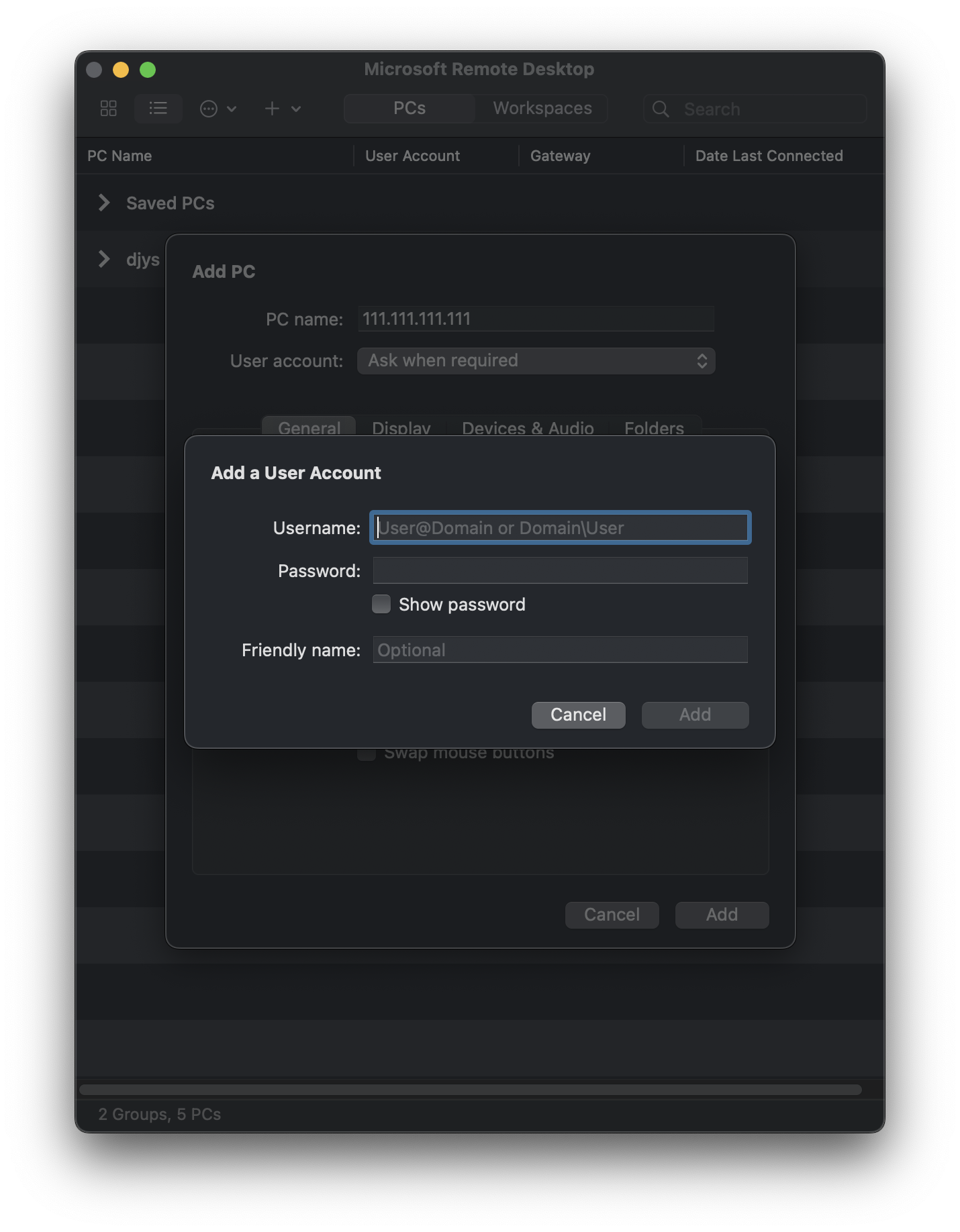The height and width of the screenshot is (1232, 960).
Task: Click the green zoom window button
Action: coord(148,70)
